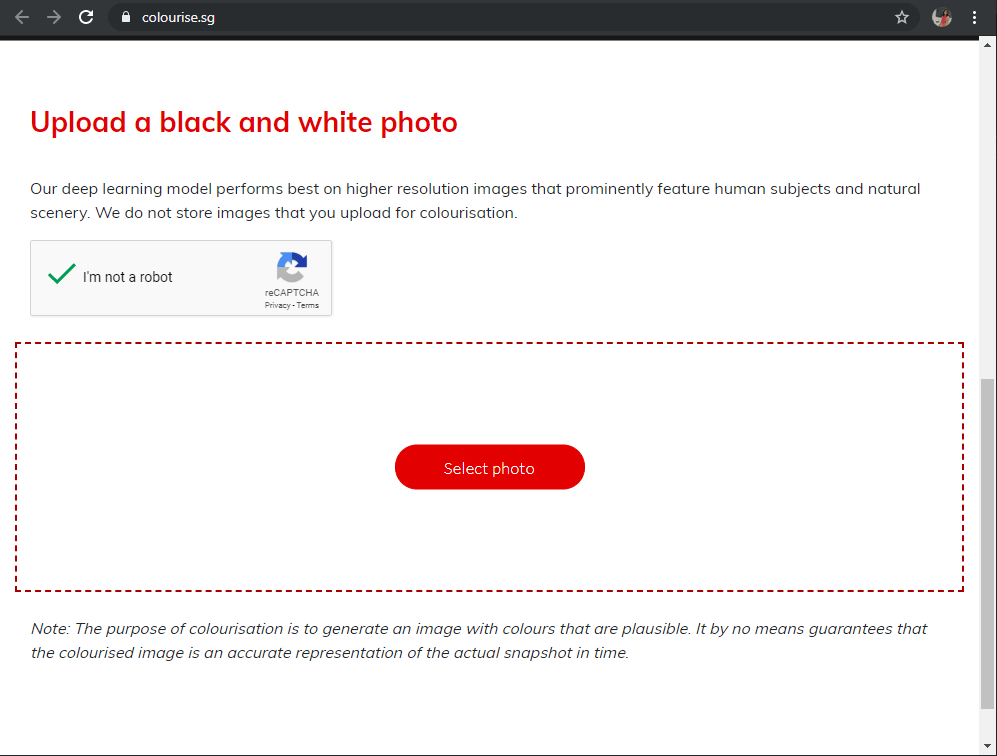The image size is (997, 756).
Task: View site info via the padlock icon
Action: tap(126, 17)
